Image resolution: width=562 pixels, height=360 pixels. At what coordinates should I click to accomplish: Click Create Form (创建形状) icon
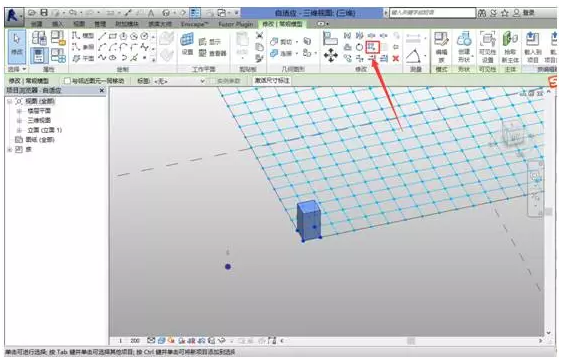464,47
